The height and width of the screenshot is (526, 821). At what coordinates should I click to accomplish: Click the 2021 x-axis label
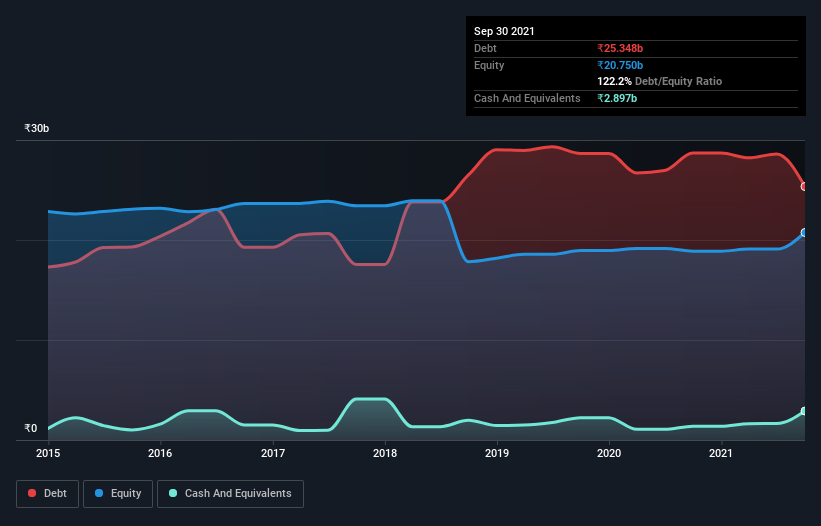[x=721, y=453]
